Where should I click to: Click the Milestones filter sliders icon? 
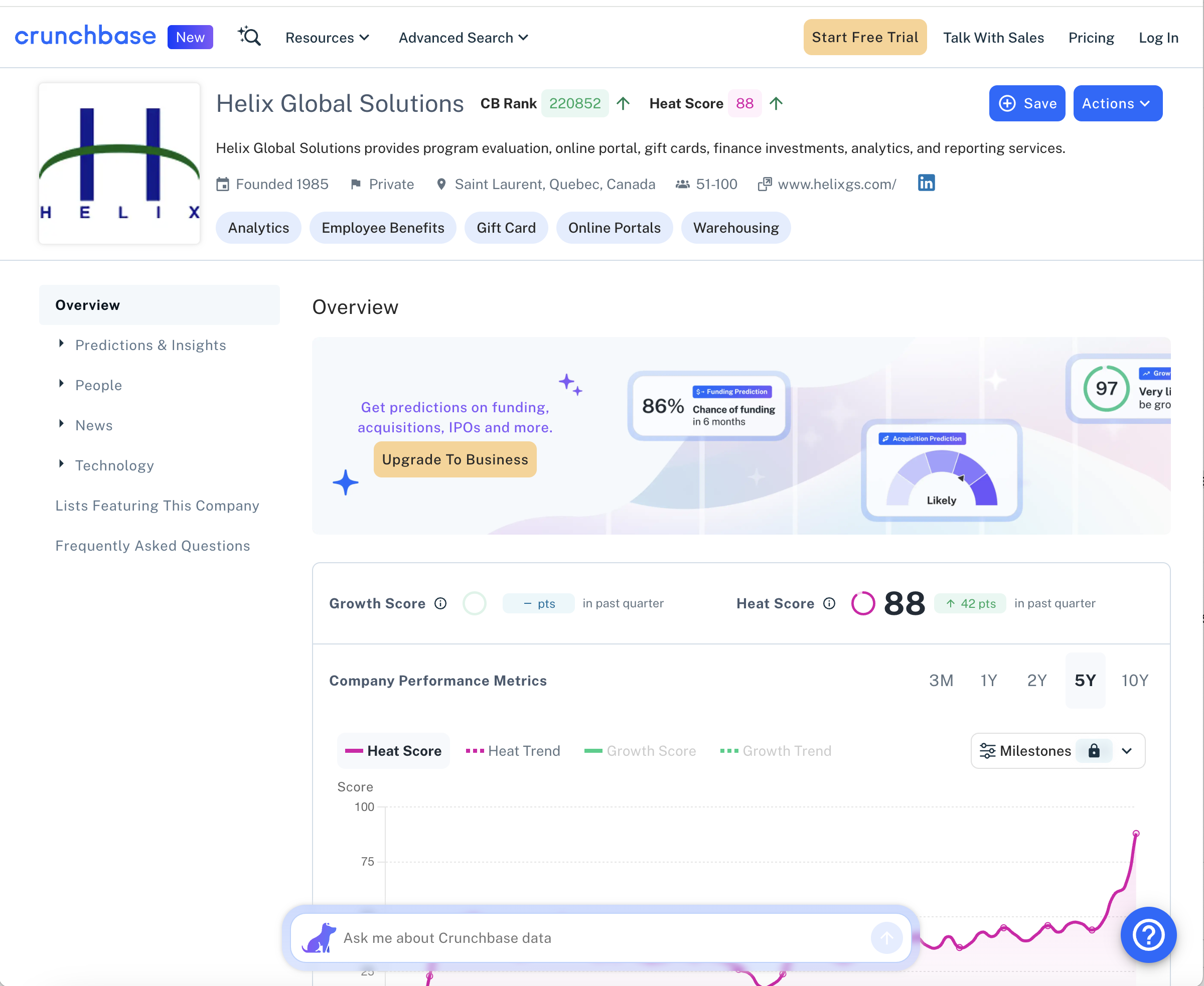pyautogui.click(x=987, y=751)
